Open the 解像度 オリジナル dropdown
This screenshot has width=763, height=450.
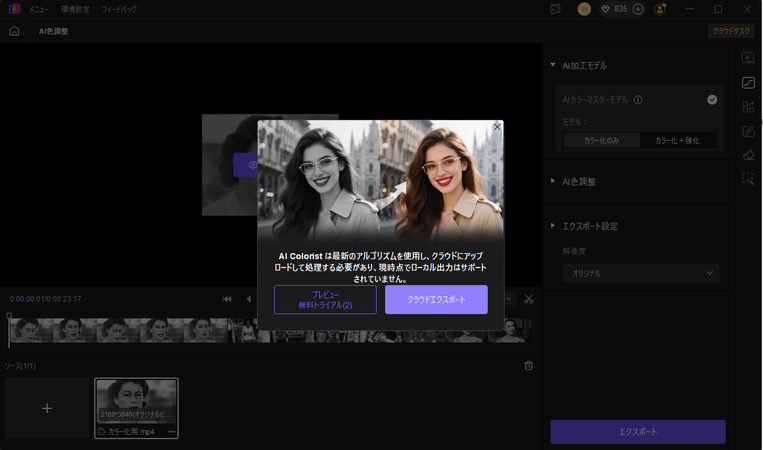[x=640, y=273]
